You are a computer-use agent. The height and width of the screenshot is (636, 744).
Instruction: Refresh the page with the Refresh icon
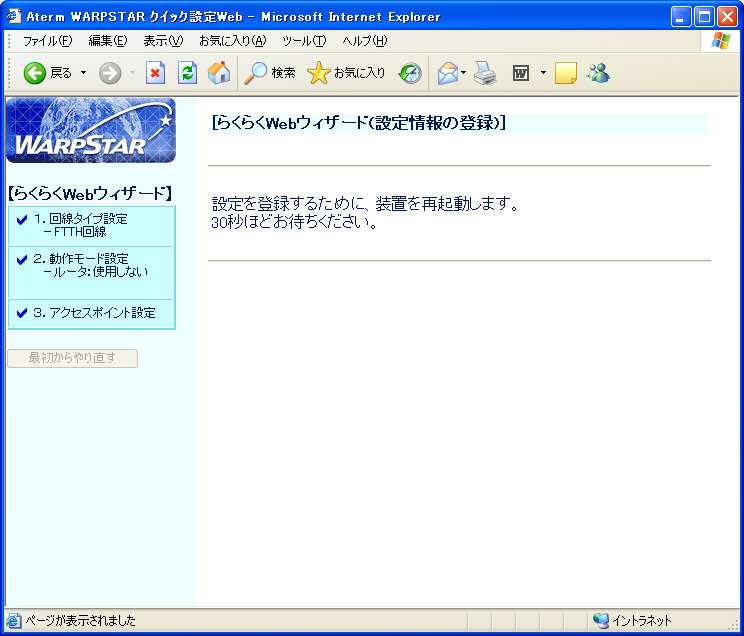point(187,73)
